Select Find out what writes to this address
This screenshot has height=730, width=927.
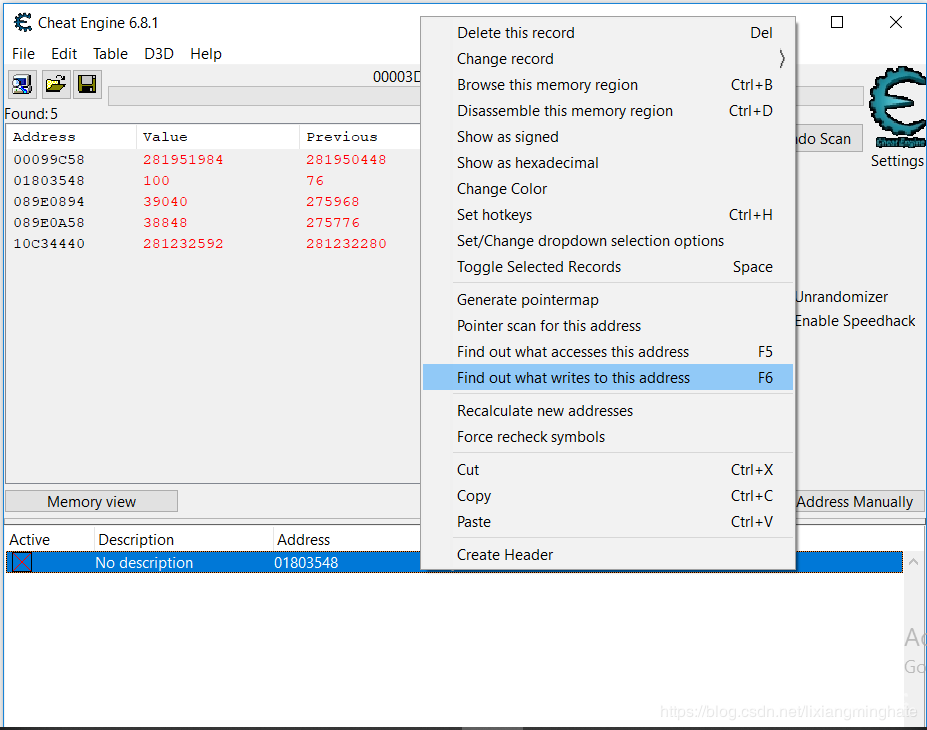[x=608, y=378]
